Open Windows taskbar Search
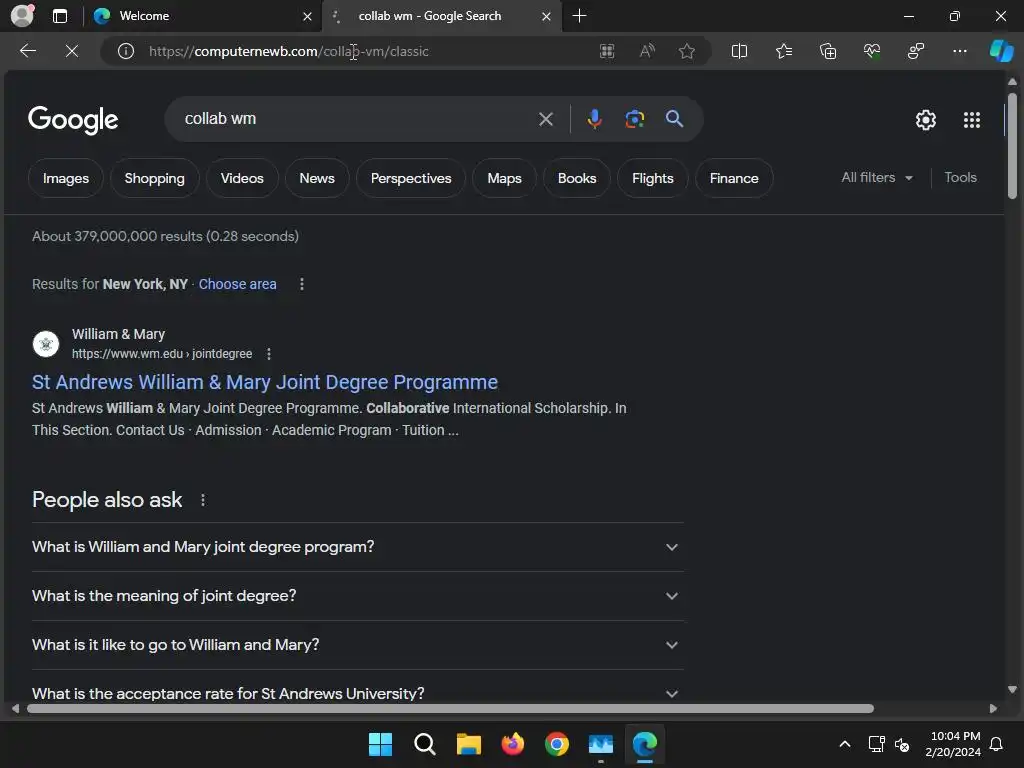 click(424, 744)
